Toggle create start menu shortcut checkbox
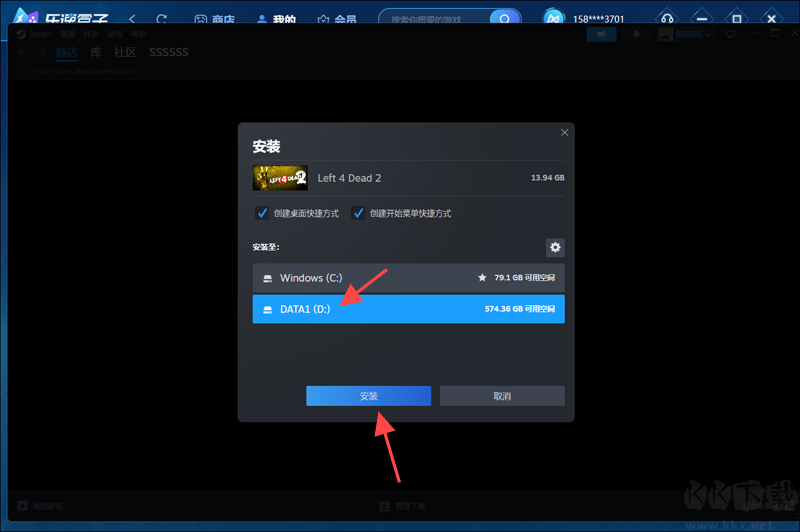 click(x=358, y=213)
